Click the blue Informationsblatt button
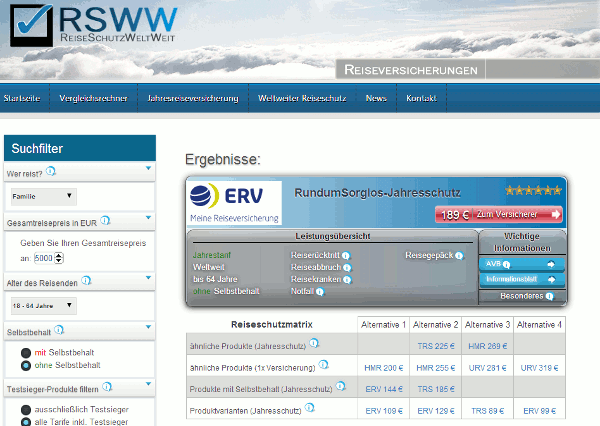Screen dimensions: 600x426 [507, 279]
